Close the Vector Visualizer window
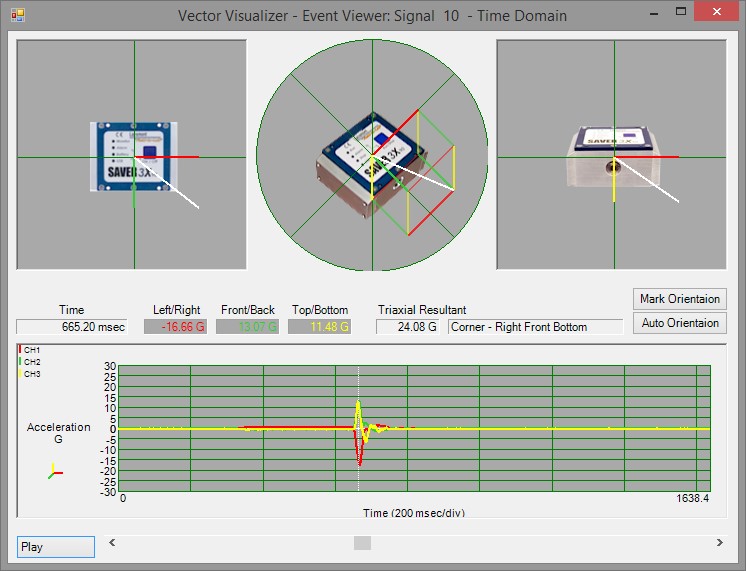Viewport: 746px width, 571px height. point(717,12)
